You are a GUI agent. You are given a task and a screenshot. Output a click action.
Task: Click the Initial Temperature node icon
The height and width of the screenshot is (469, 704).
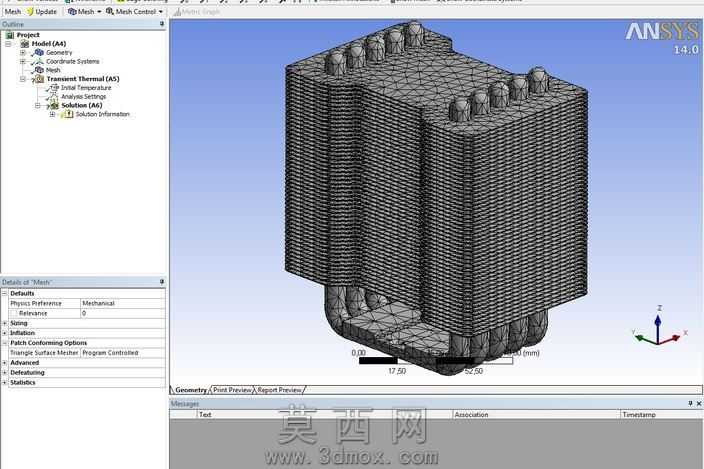click(54, 88)
